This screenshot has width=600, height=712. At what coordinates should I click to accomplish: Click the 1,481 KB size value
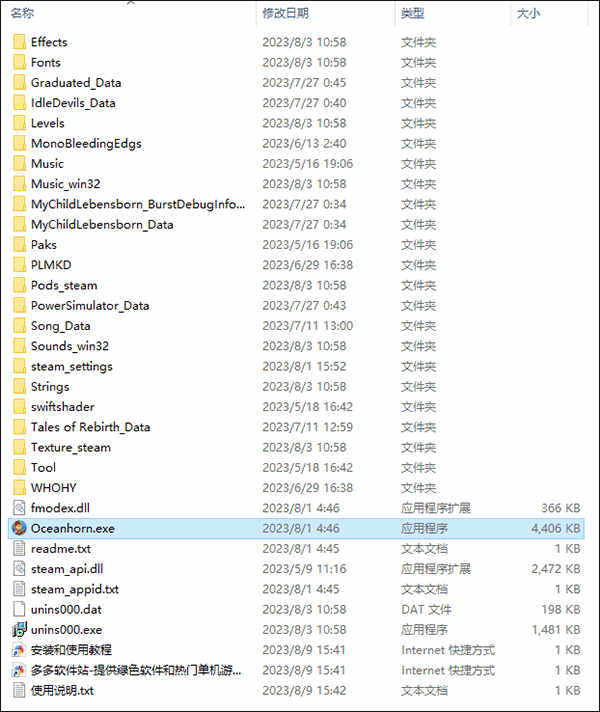coord(556,630)
